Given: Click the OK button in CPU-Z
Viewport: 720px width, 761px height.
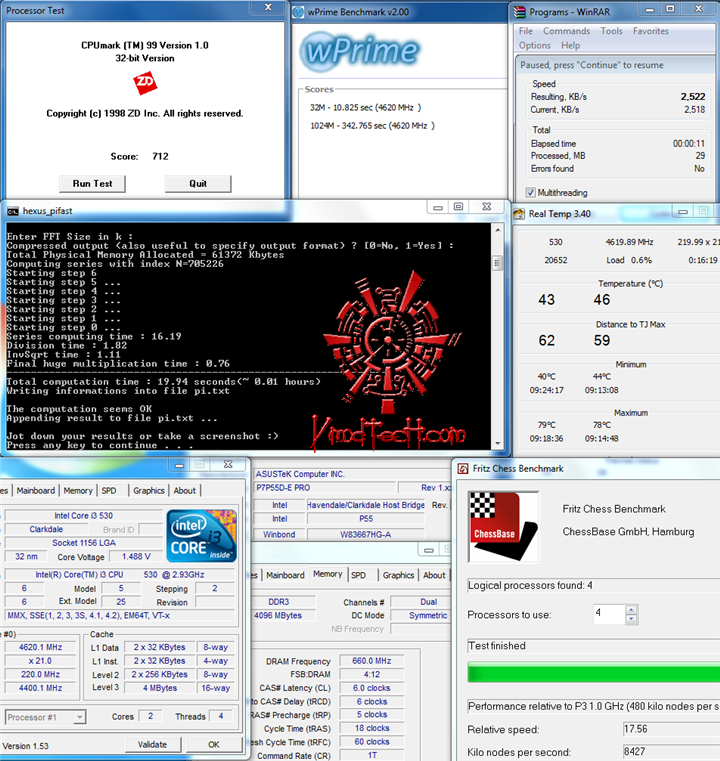Looking at the screenshot, I should [214, 744].
